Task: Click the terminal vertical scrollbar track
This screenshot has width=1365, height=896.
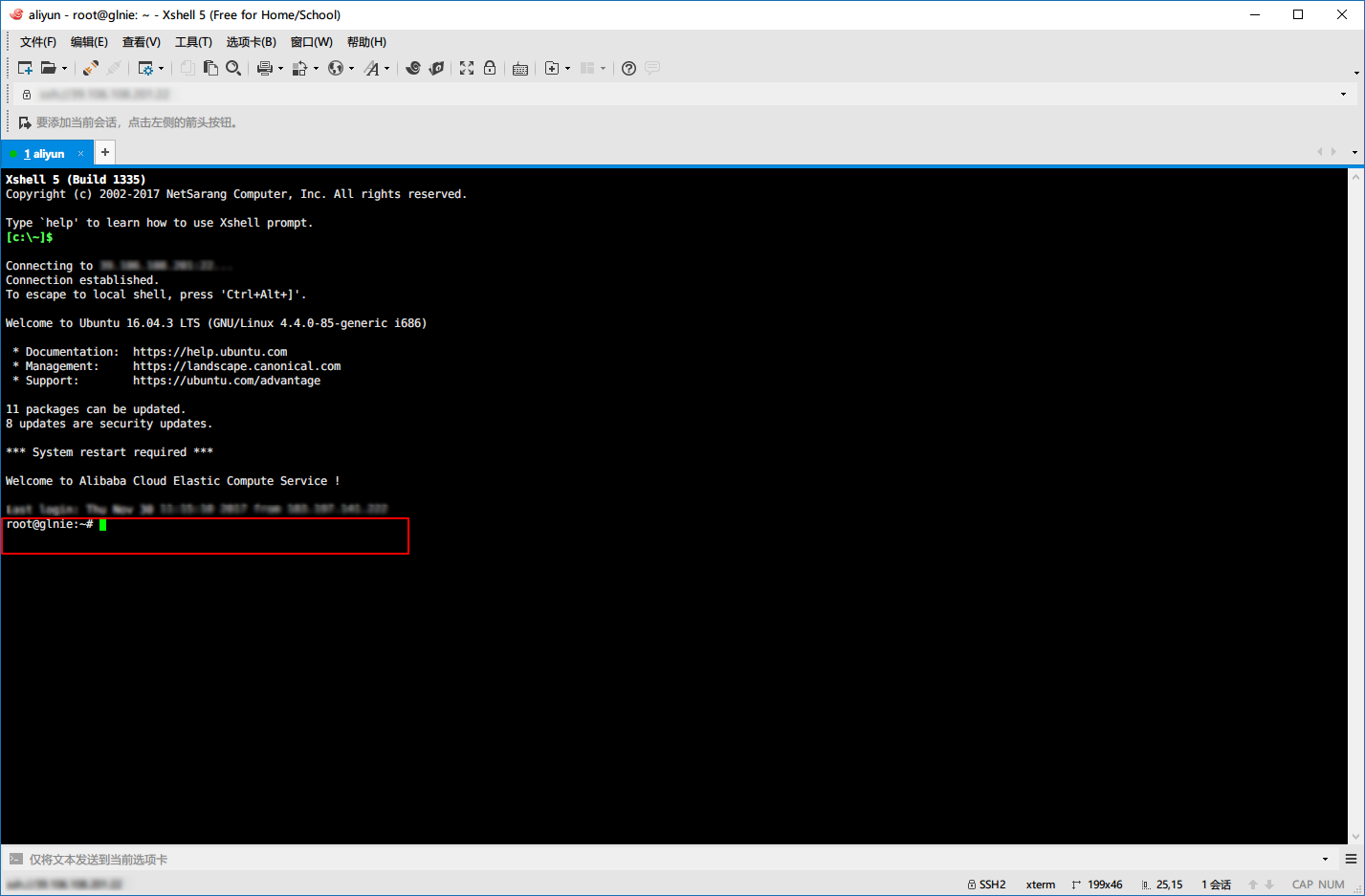Action: coord(1355,507)
